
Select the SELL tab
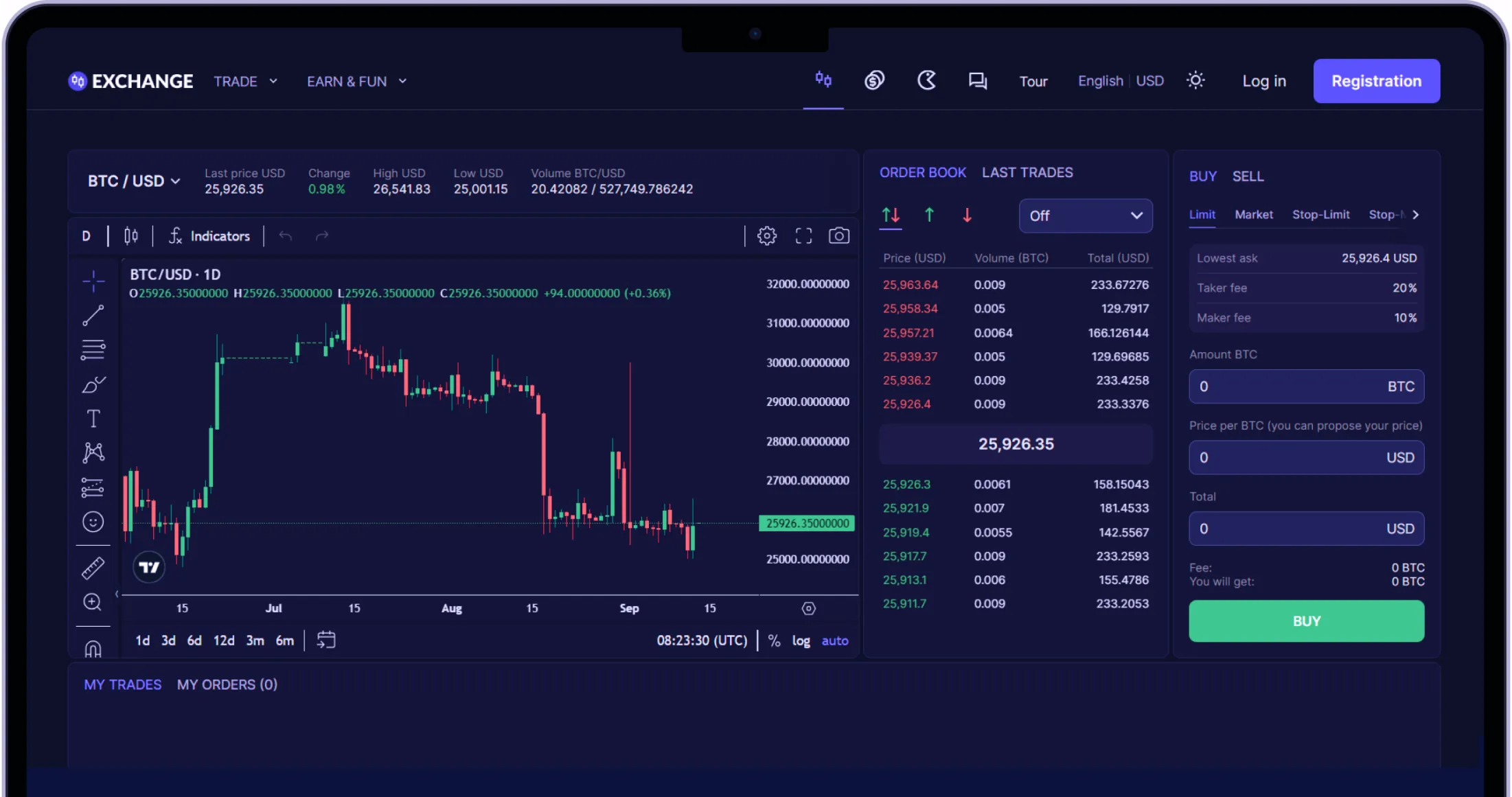[1248, 176]
